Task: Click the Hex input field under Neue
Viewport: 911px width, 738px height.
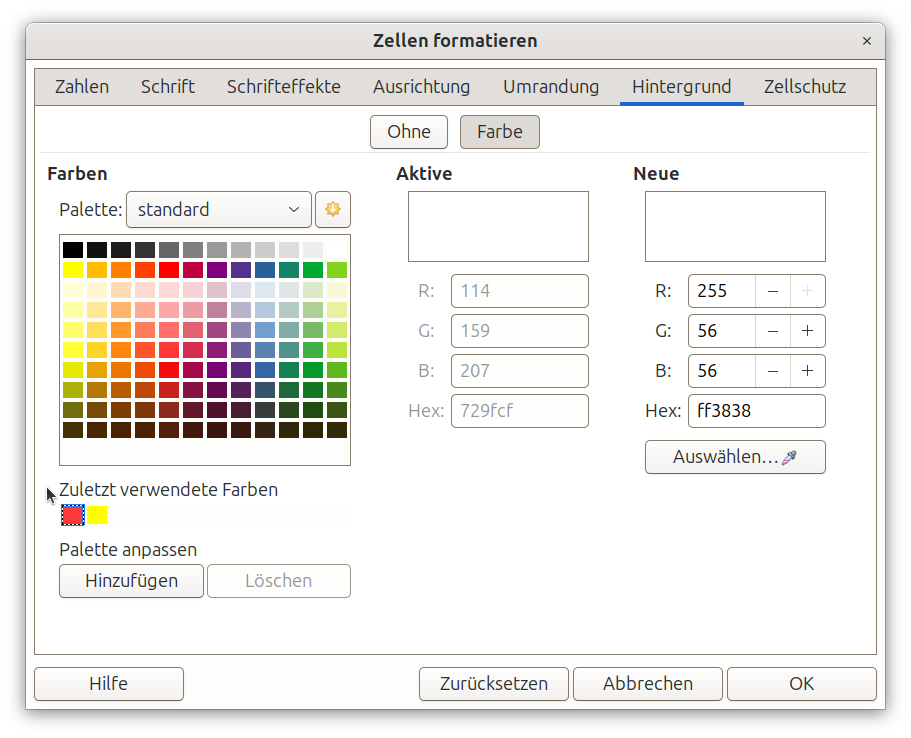Action: 755,411
